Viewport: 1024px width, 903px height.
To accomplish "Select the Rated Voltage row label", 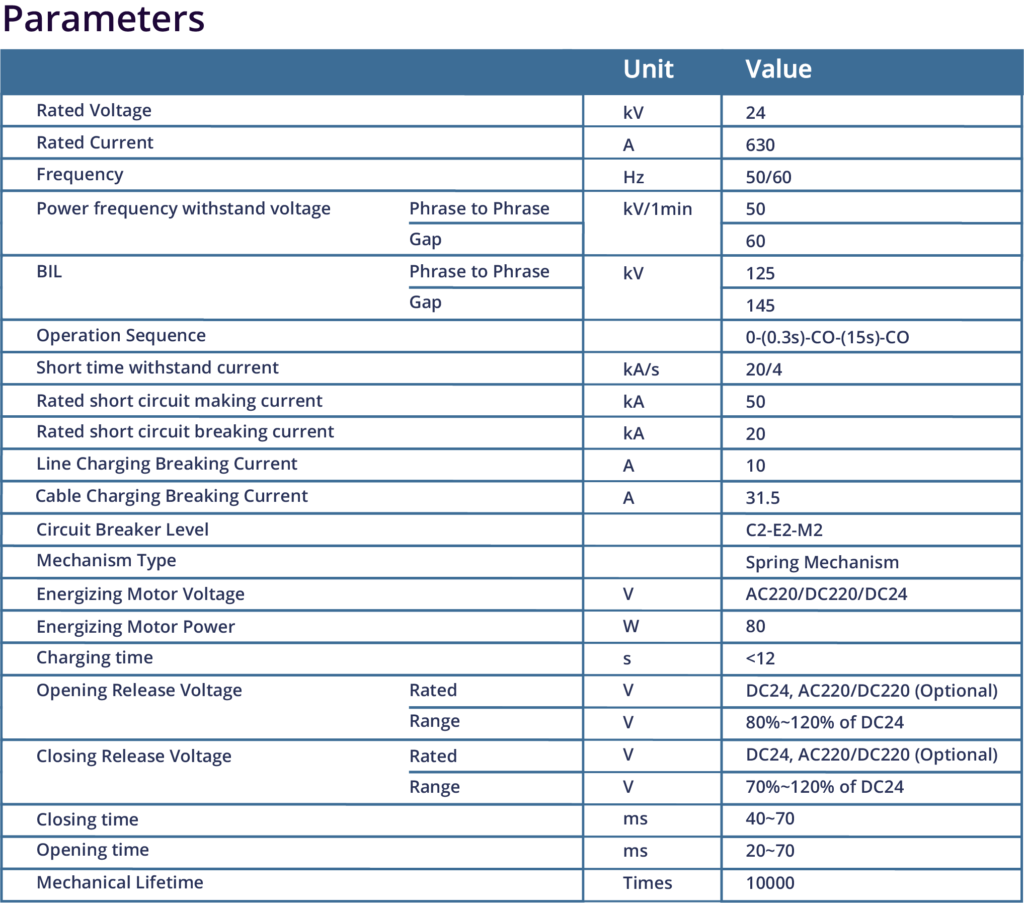I will [x=94, y=111].
